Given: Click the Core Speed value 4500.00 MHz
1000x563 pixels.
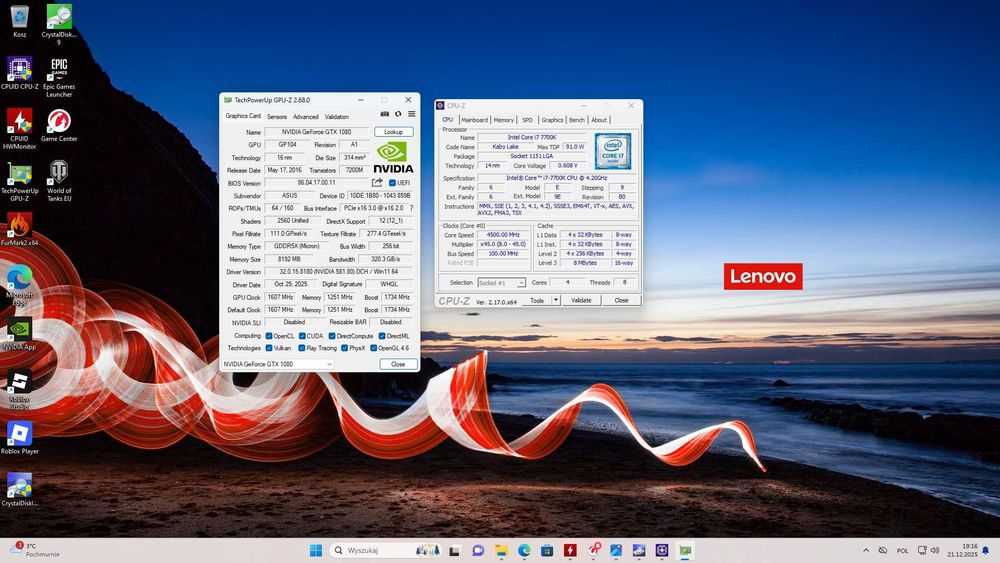Looking at the screenshot, I should coord(503,235).
